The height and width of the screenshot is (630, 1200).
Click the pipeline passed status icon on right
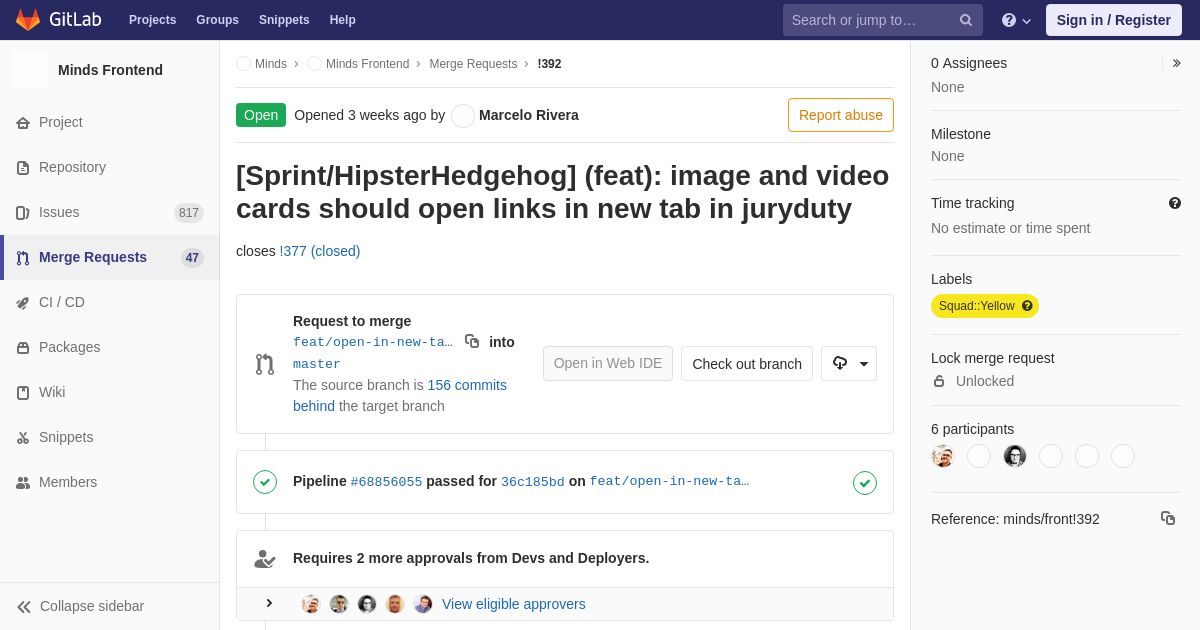pos(865,483)
